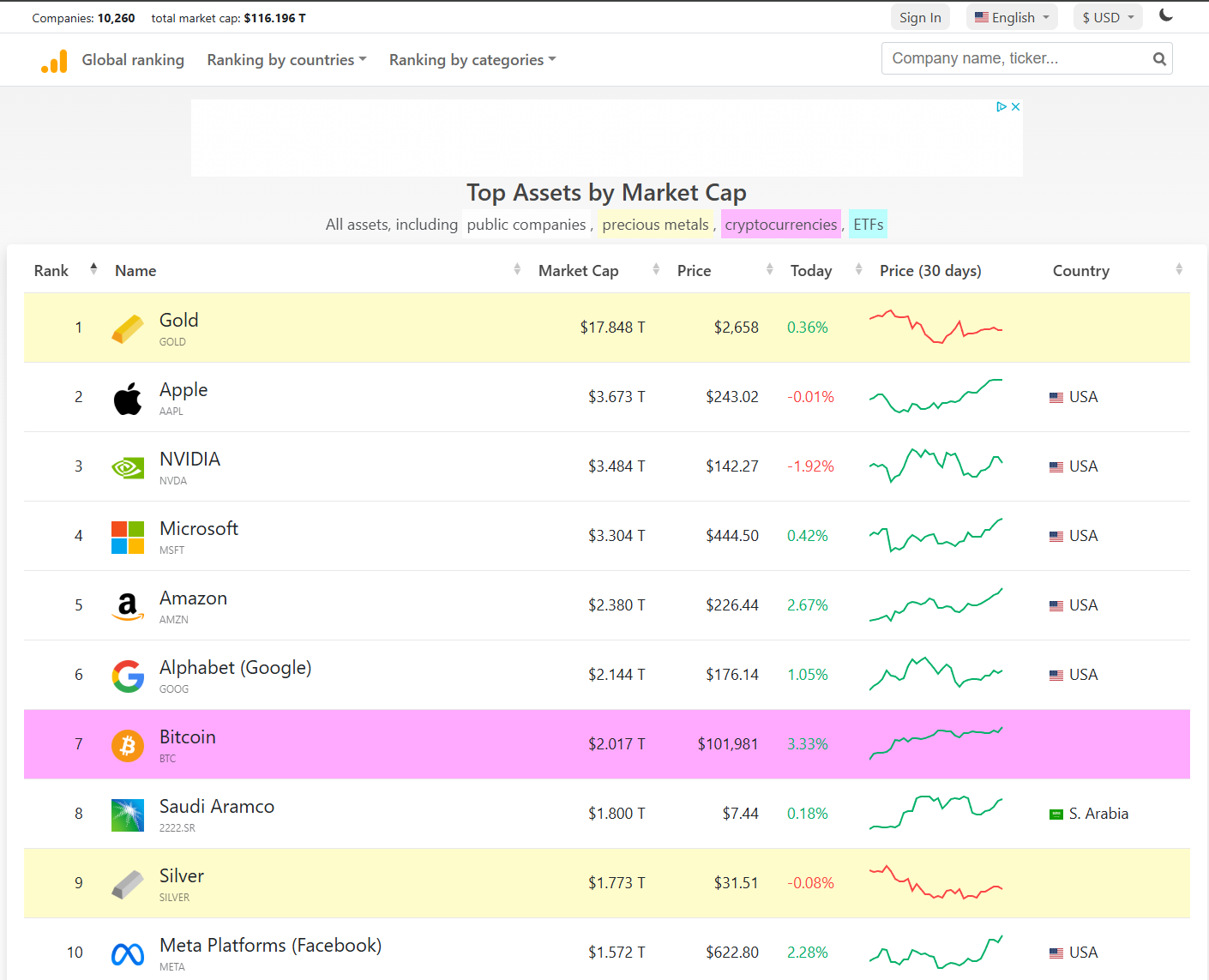This screenshot has height=980, width=1209.
Task: Click the Price (30 days) column header
Action: [x=930, y=271]
